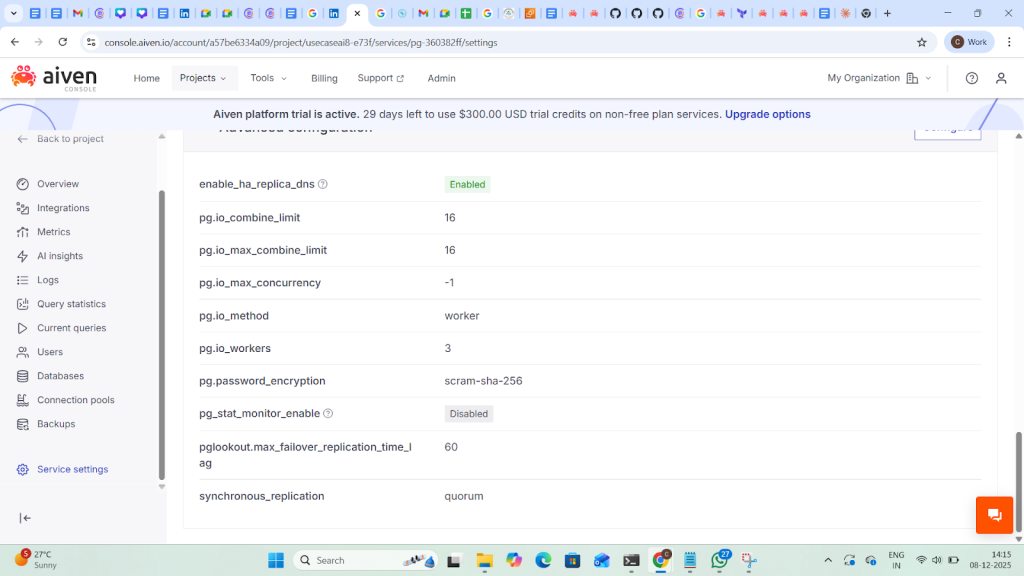Click the info icon beside enable_ha_replica_dns

[323, 184]
